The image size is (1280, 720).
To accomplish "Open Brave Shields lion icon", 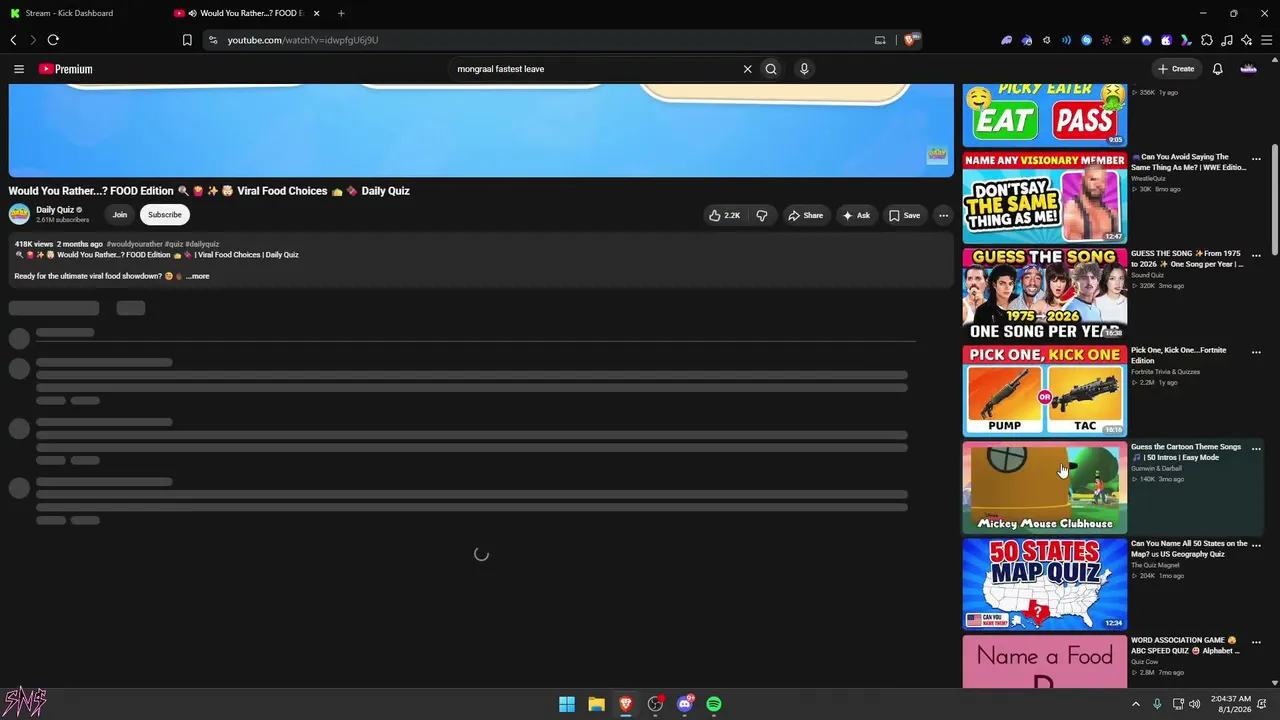I will pos(910,40).
